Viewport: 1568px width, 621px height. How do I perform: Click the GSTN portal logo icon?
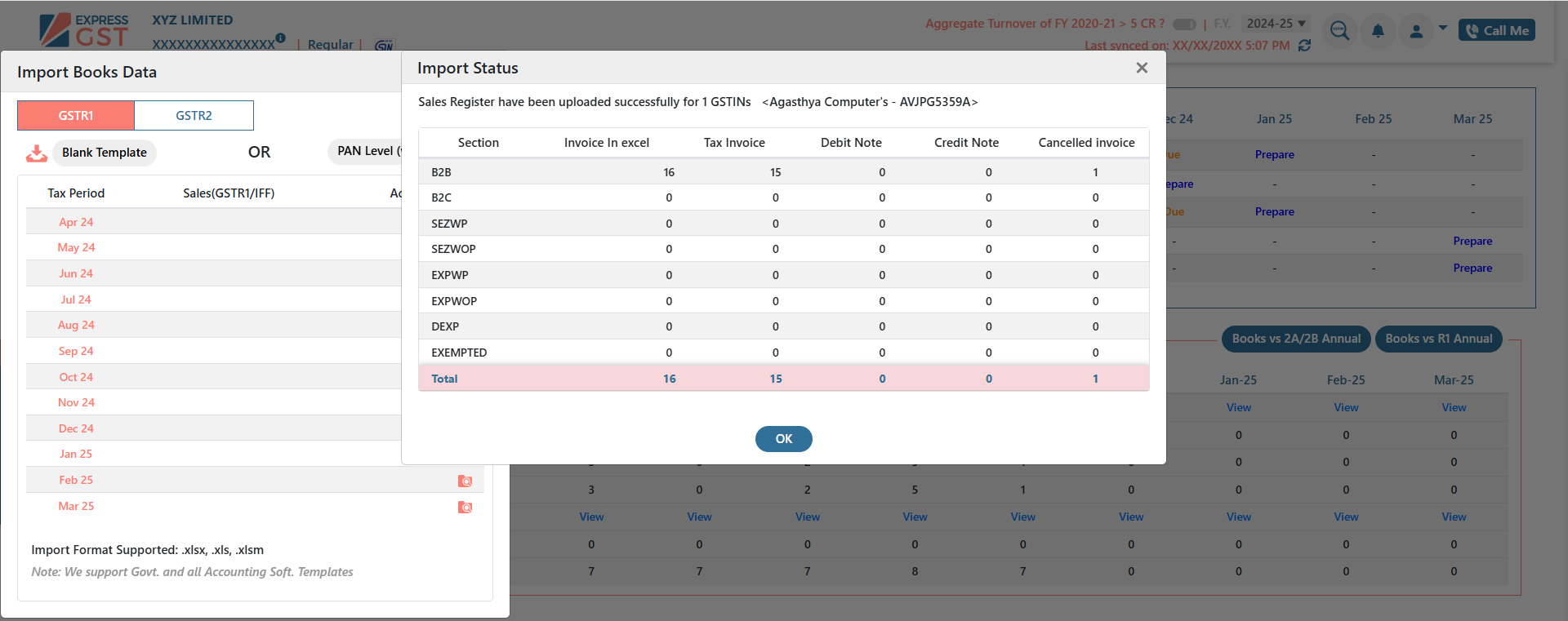coord(384,45)
